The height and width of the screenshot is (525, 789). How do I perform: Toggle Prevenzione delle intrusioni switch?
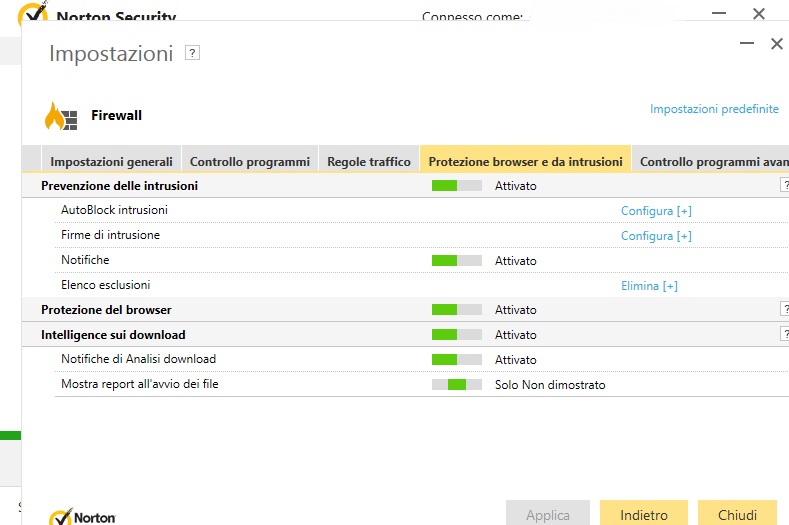point(456,186)
